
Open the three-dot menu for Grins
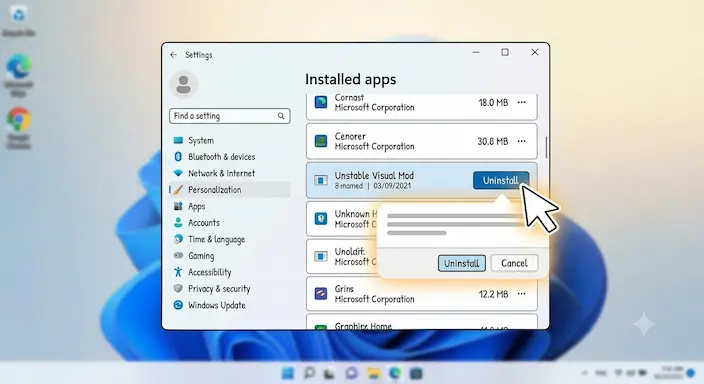click(x=521, y=294)
